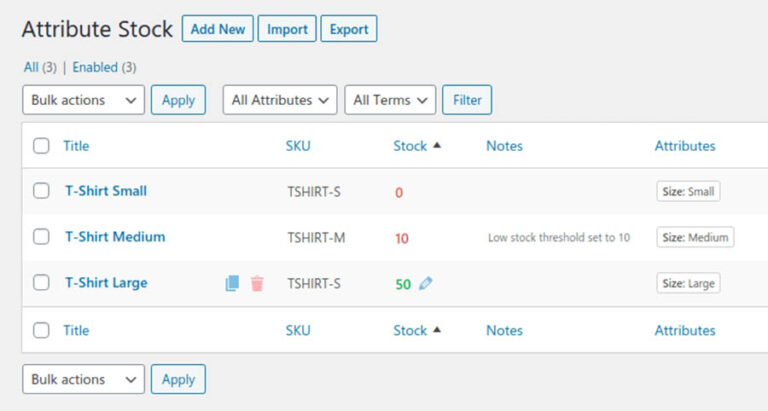Open the top Bulk actions dropdown

(x=83, y=100)
